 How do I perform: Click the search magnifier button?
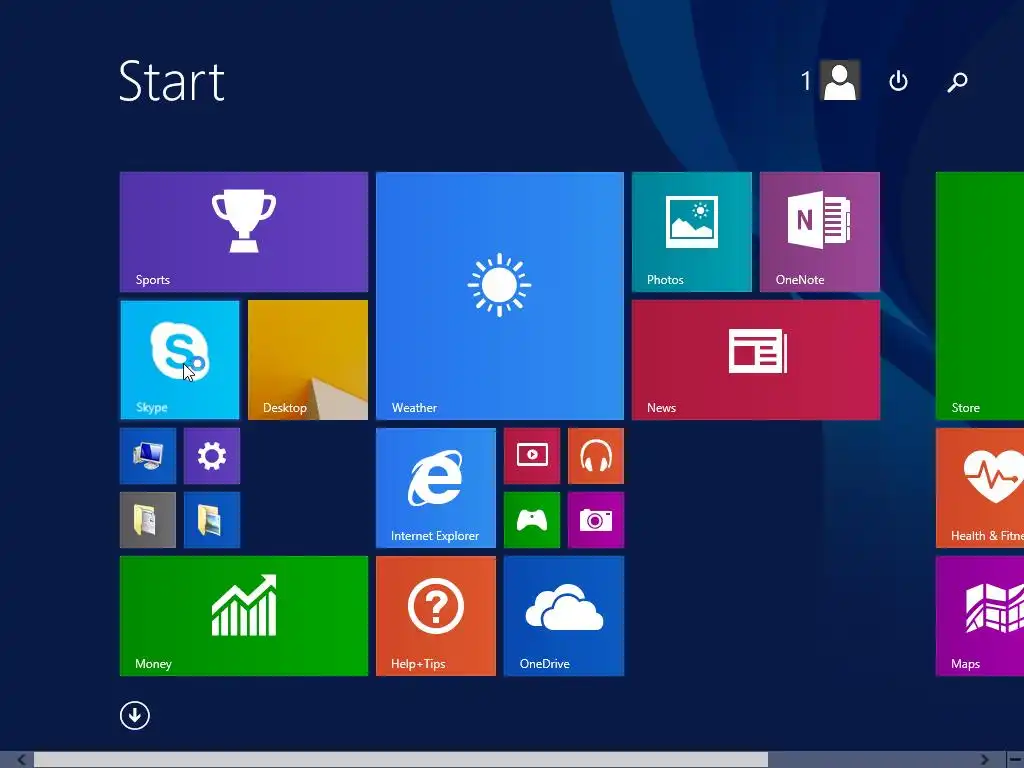point(957,82)
